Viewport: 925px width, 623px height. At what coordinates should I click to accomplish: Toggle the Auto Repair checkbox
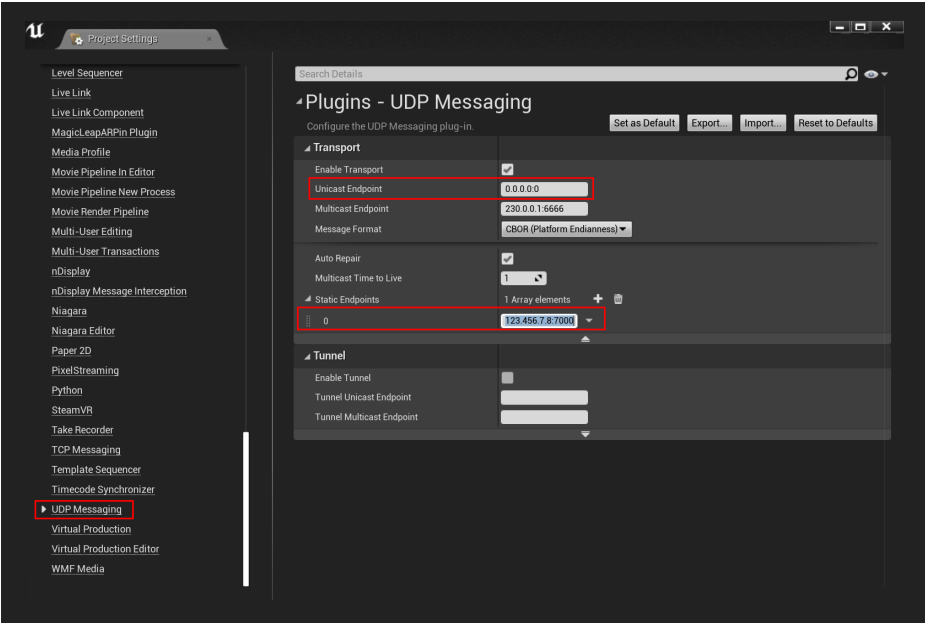click(507, 258)
